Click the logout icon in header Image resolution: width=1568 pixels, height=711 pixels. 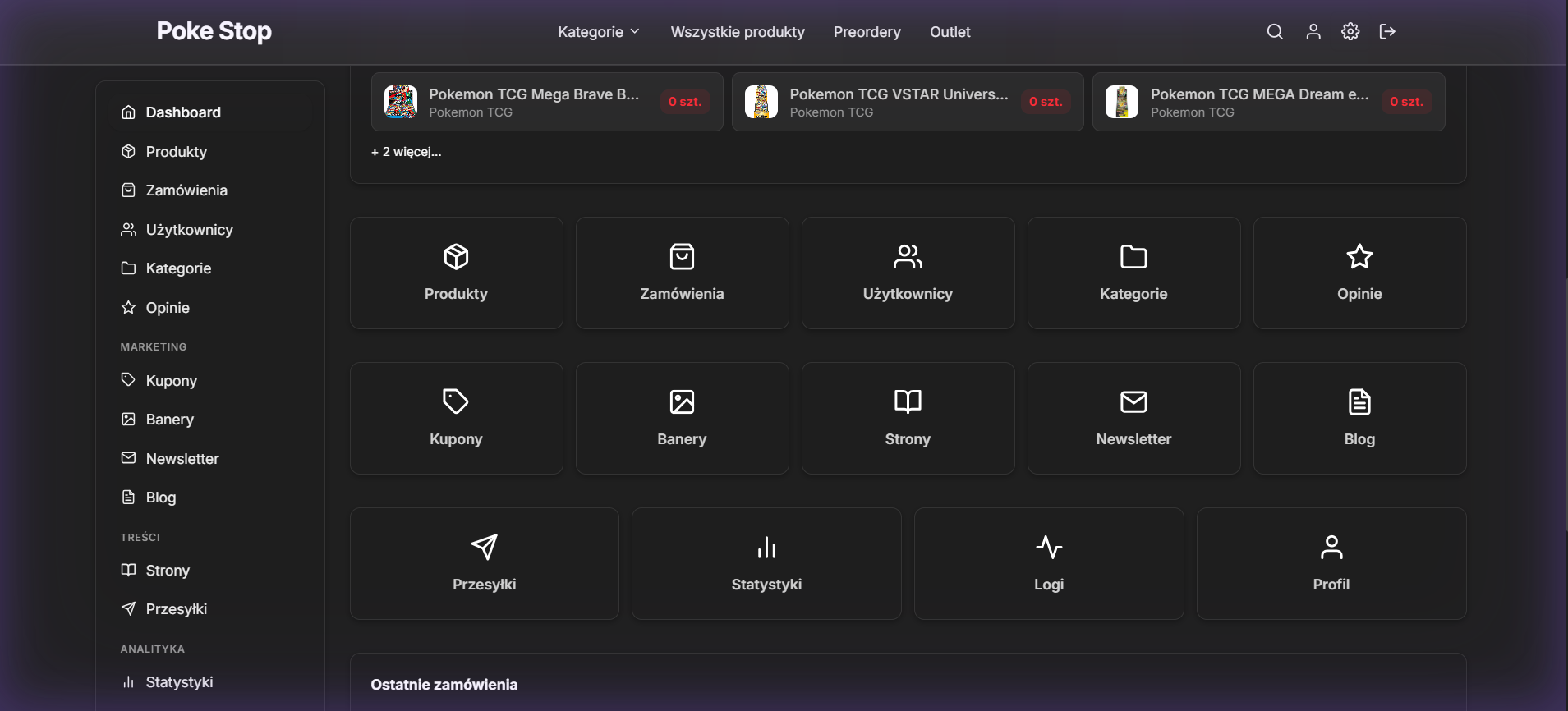tap(1387, 31)
